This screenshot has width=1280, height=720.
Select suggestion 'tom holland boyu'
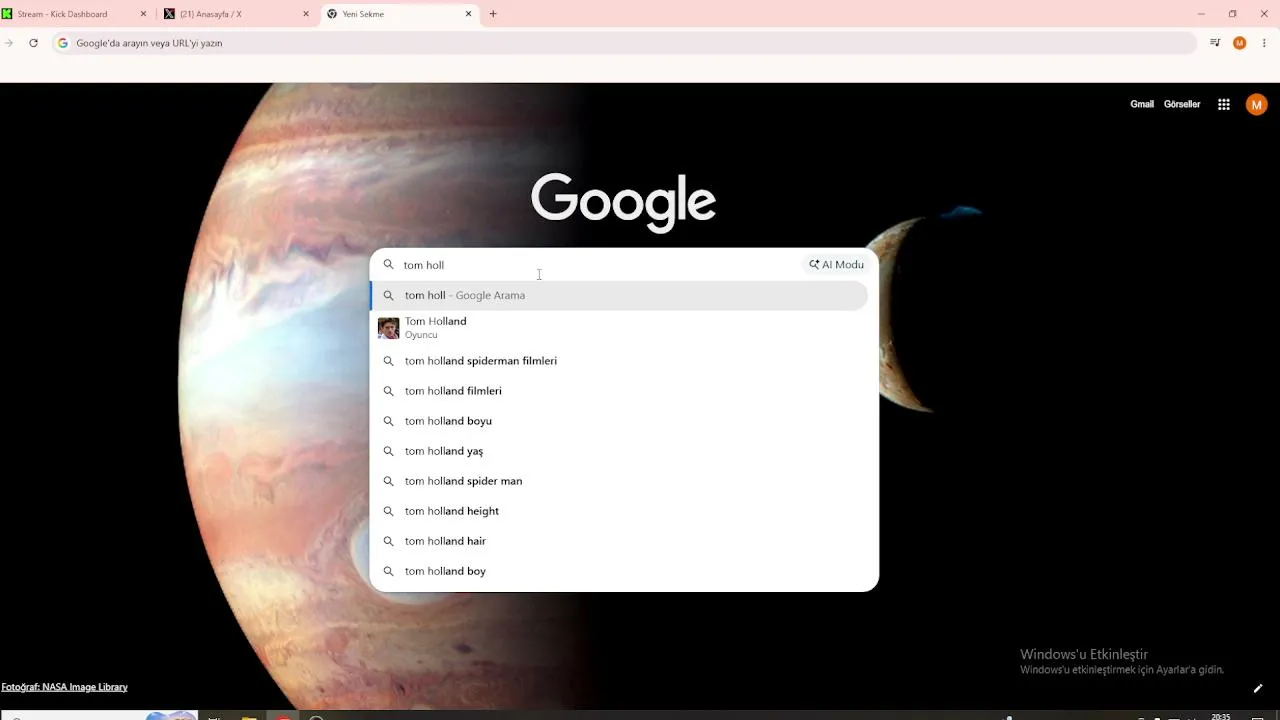click(619, 421)
